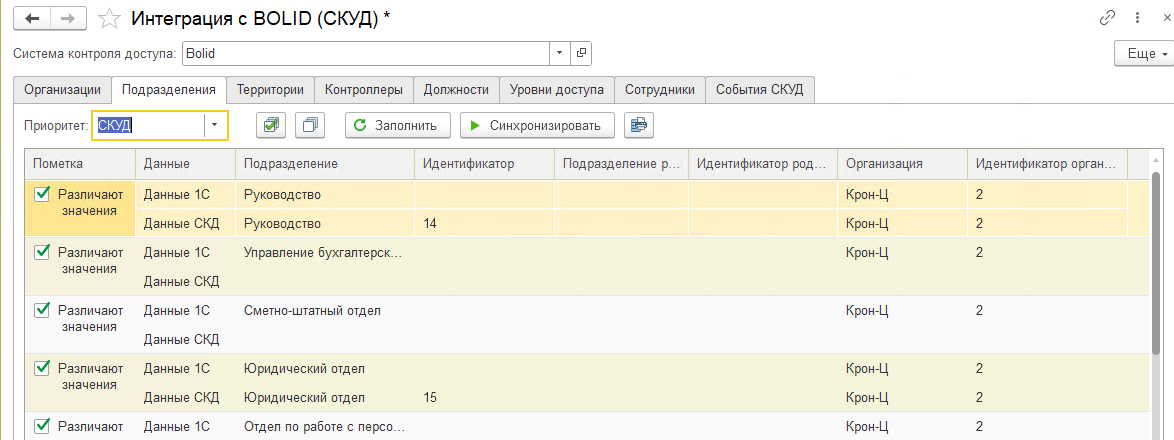Toggle checkbox for Управление бухгалтерск… row

point(42,252)
